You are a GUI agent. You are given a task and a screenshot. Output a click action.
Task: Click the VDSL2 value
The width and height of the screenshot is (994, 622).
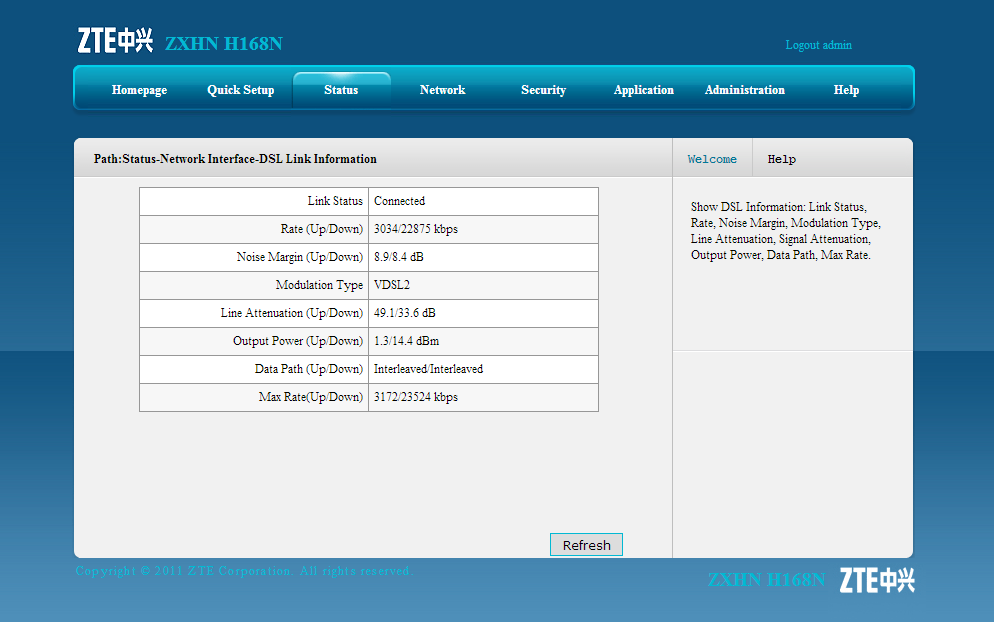[x=392, y=285]
